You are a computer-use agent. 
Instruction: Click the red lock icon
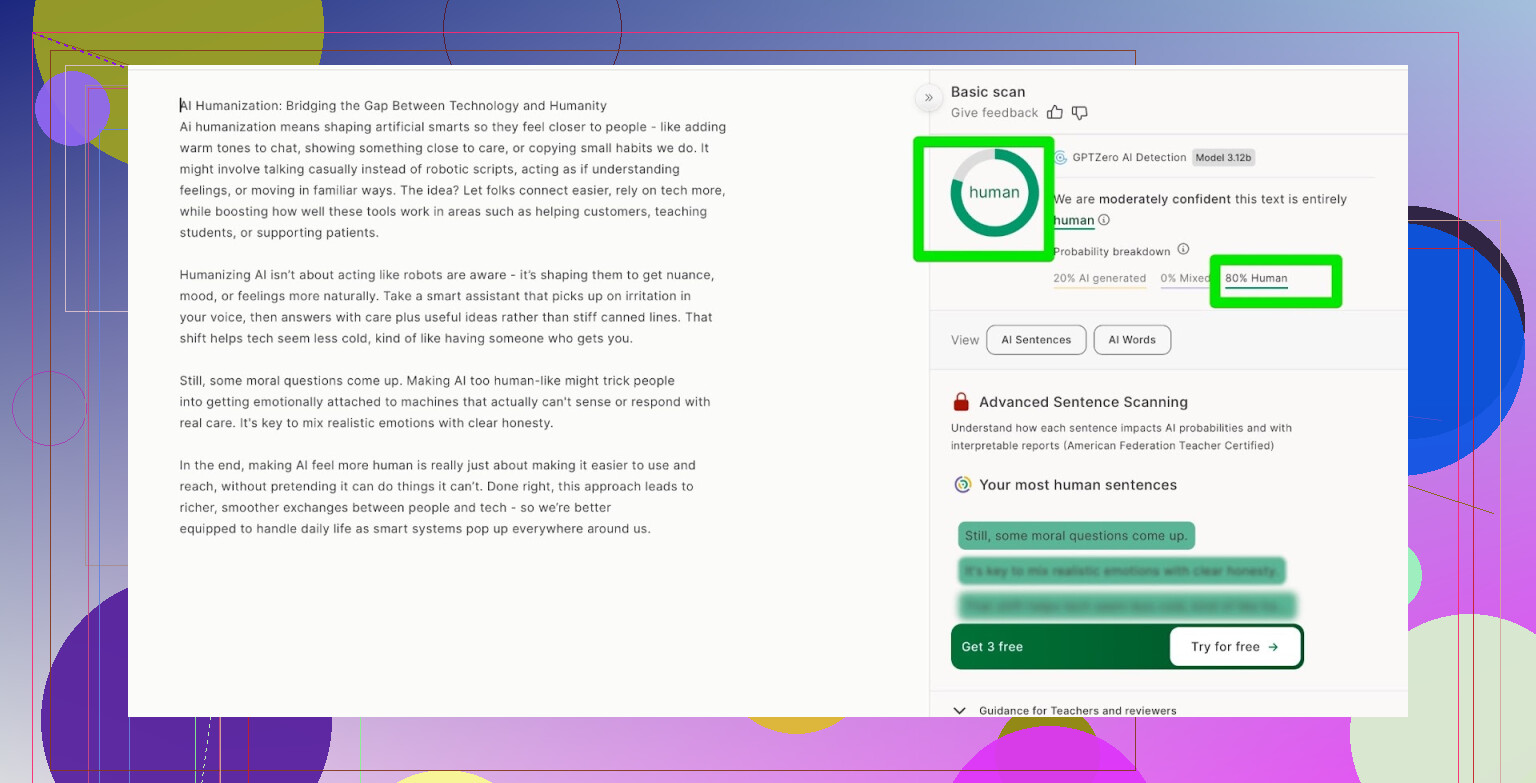click(x=961, y=402)
